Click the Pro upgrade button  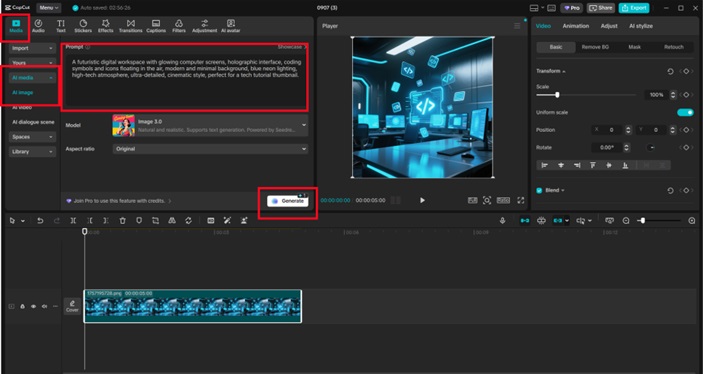[x=572, y=8]
